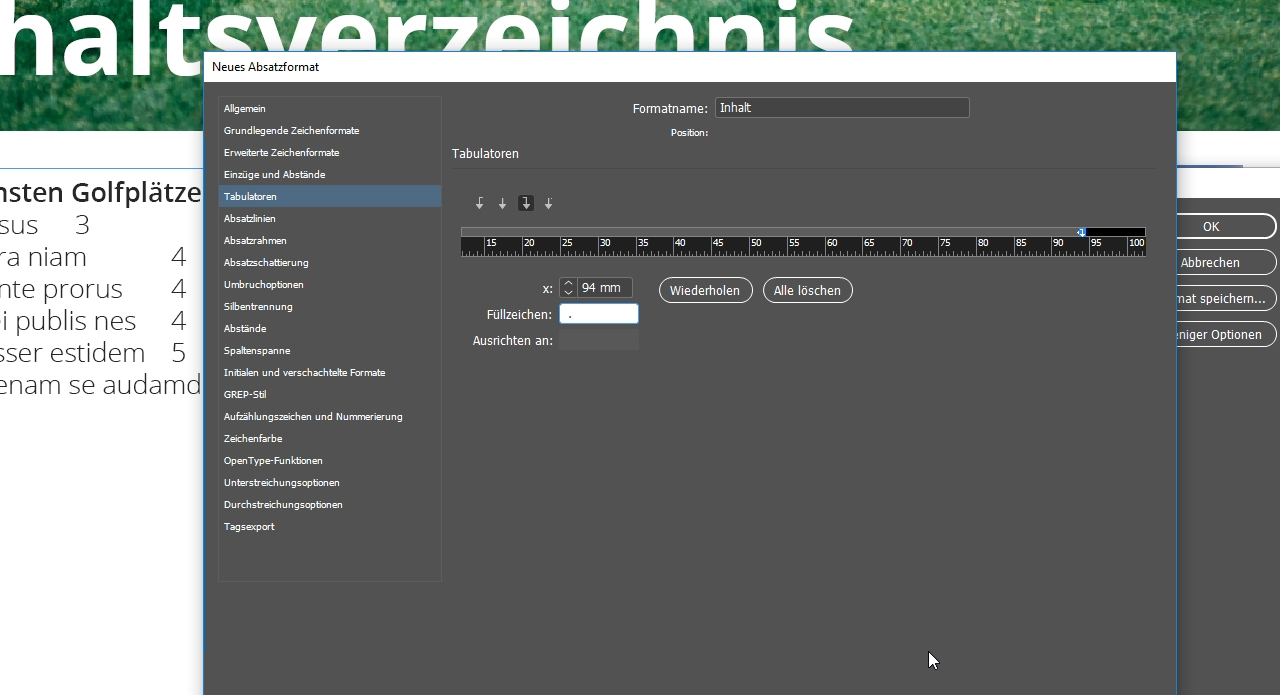Image resolution: width=1280 pixels, height=695 pixels.
Task: Open Einzüge und Abstände category
Action: pos(329,174)
